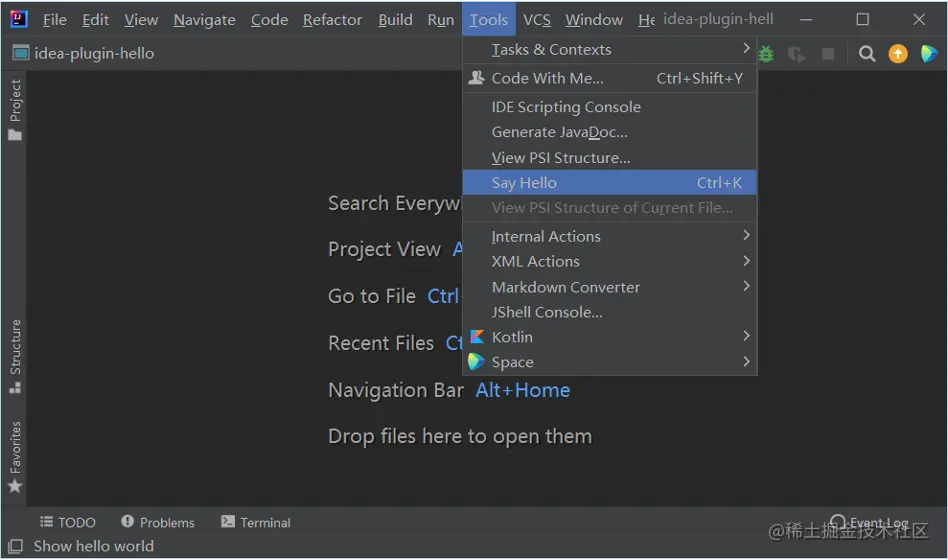This screenshot has width=948, height=560.
Task: Click the Search Everywhere magnifier icon
Action: 867,54
